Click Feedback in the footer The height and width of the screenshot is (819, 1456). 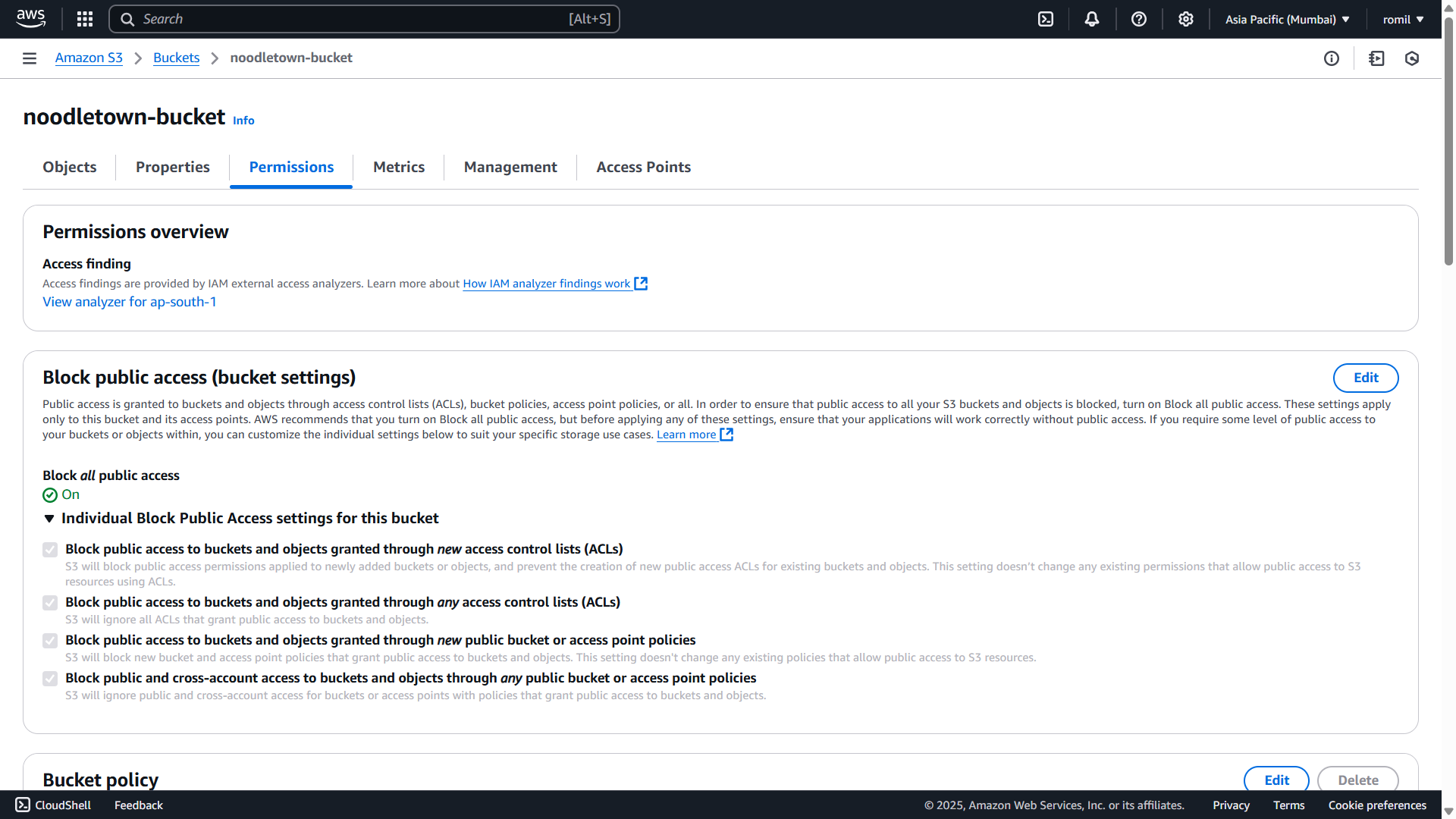pyautogui.click(x=139, y=805)
